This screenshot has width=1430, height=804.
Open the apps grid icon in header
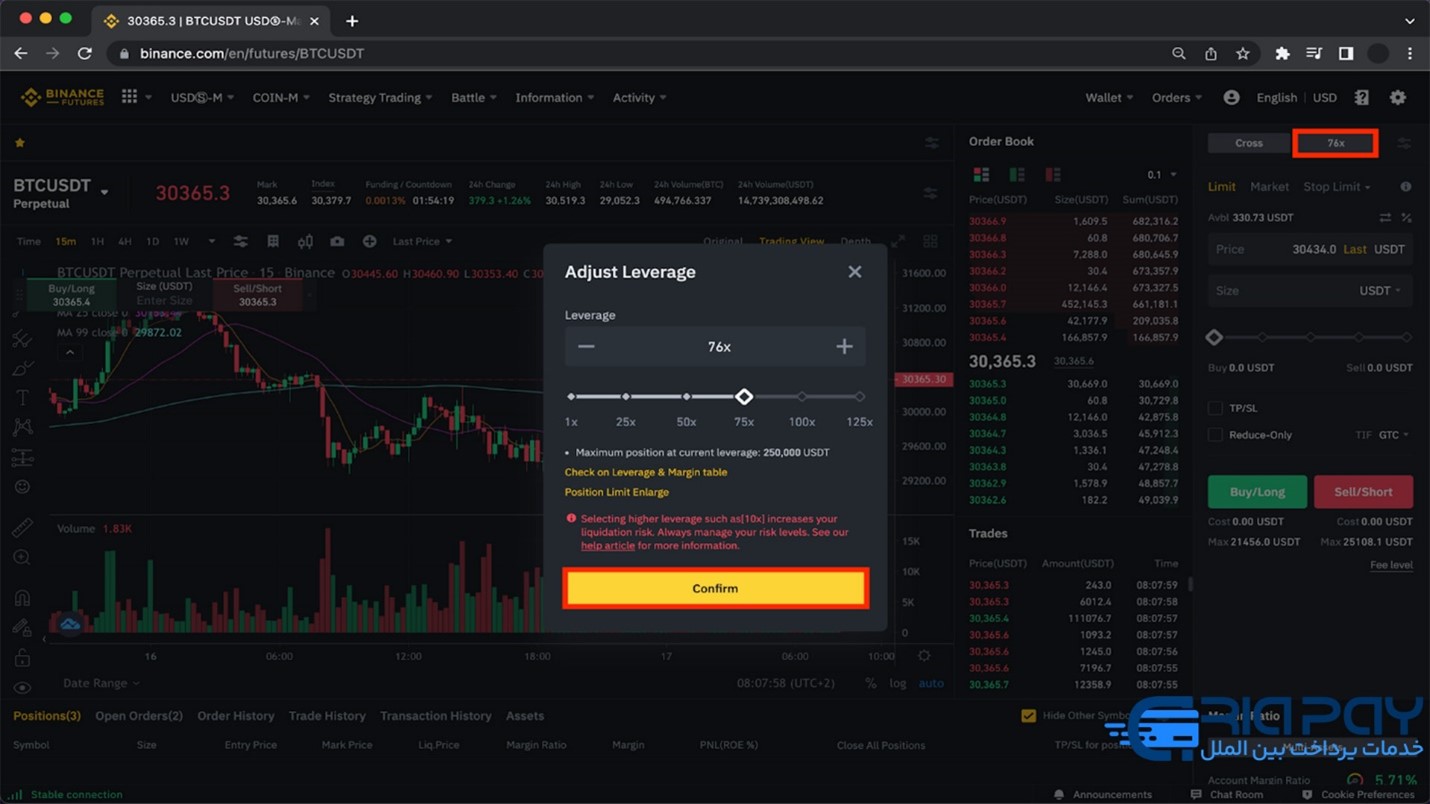pyautogui.click(x=130, y=97)
